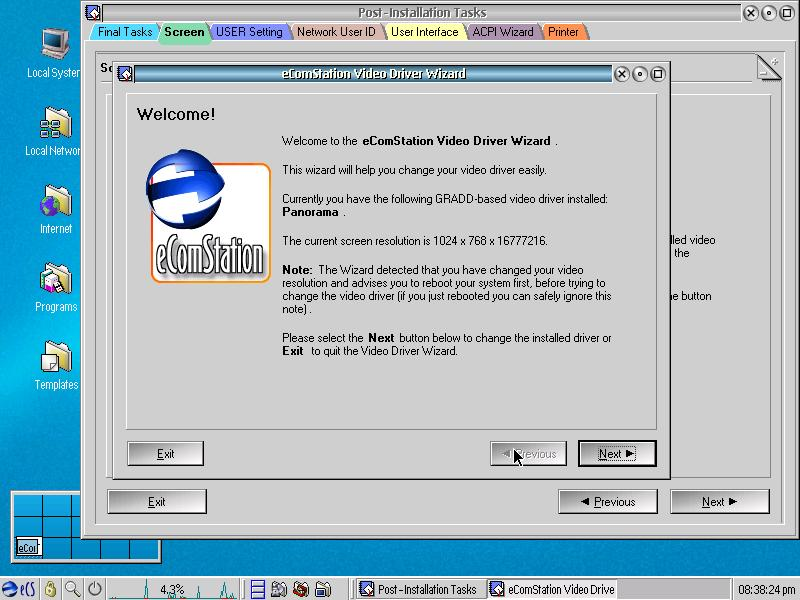Open the ACPI Wizard tab
This screenshot has height=600, width=800.
point(503,32)
